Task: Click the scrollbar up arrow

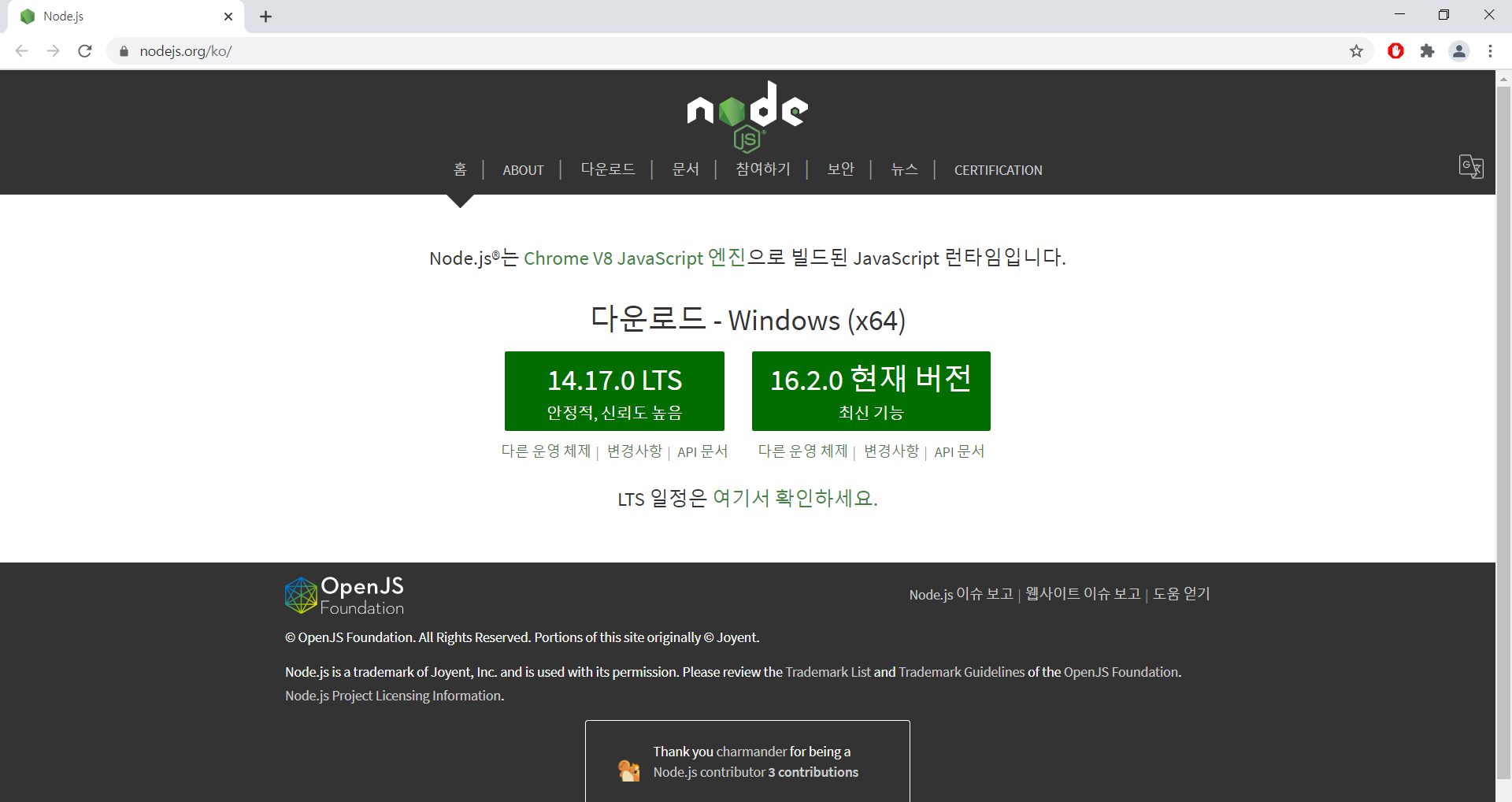Action: pos(1503,79)
